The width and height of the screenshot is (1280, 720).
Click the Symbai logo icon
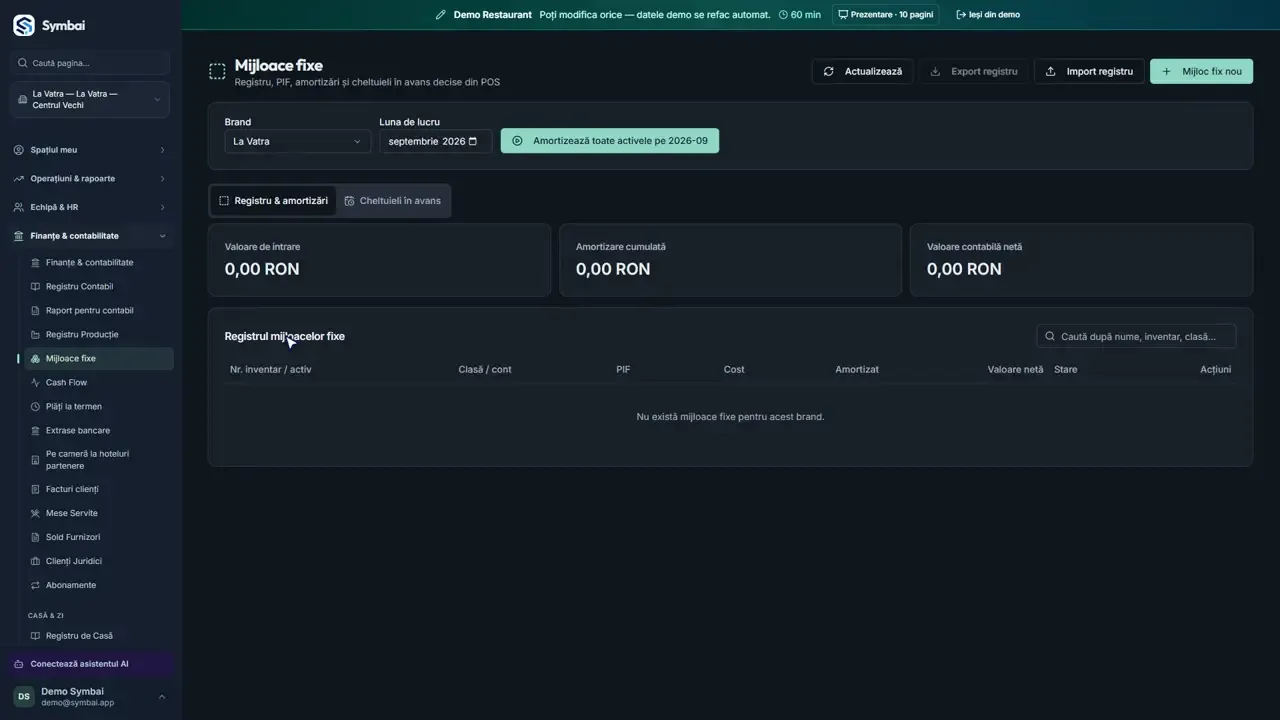23,25
